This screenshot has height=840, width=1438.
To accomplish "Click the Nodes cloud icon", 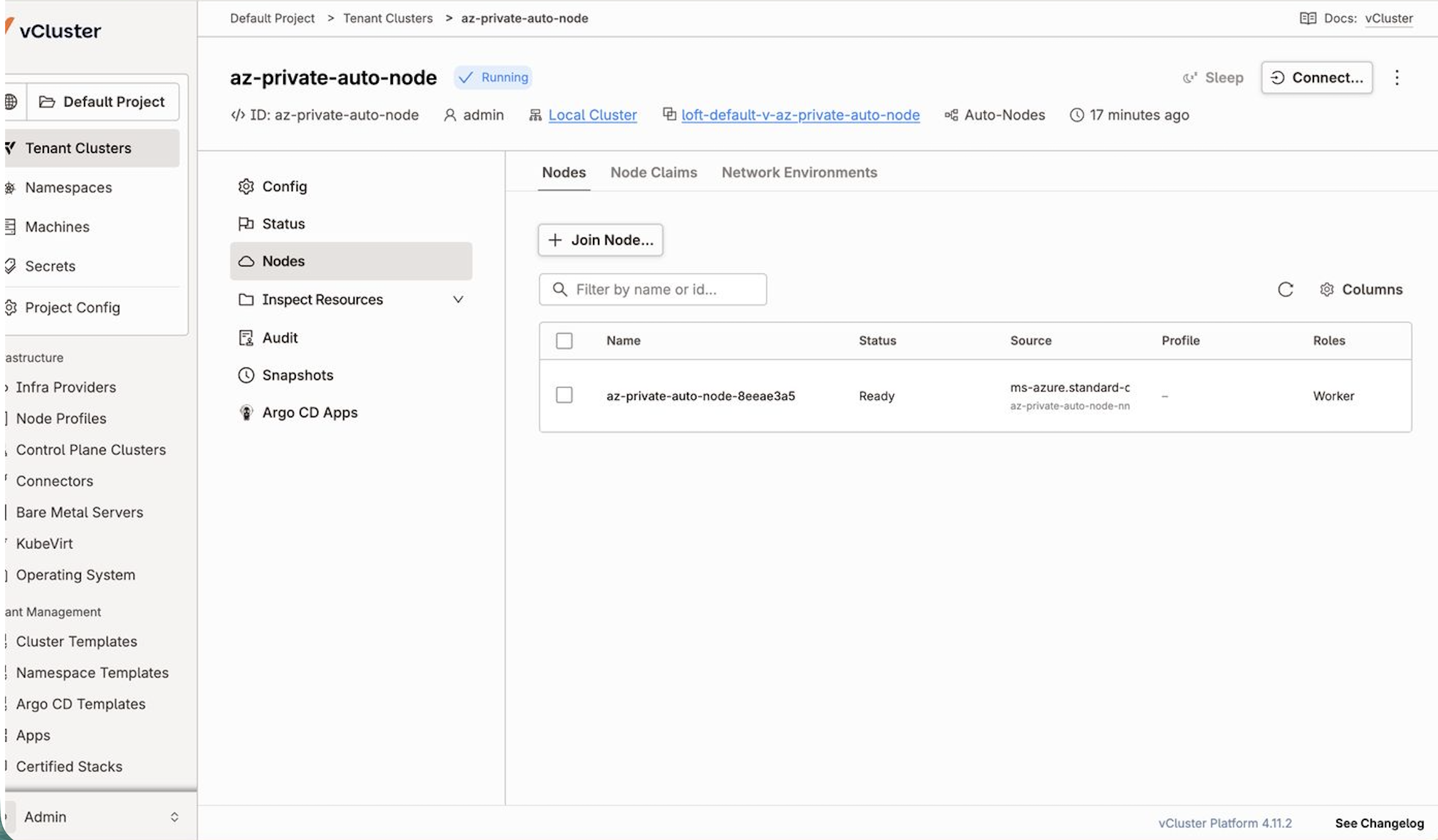I will point(246,261).
